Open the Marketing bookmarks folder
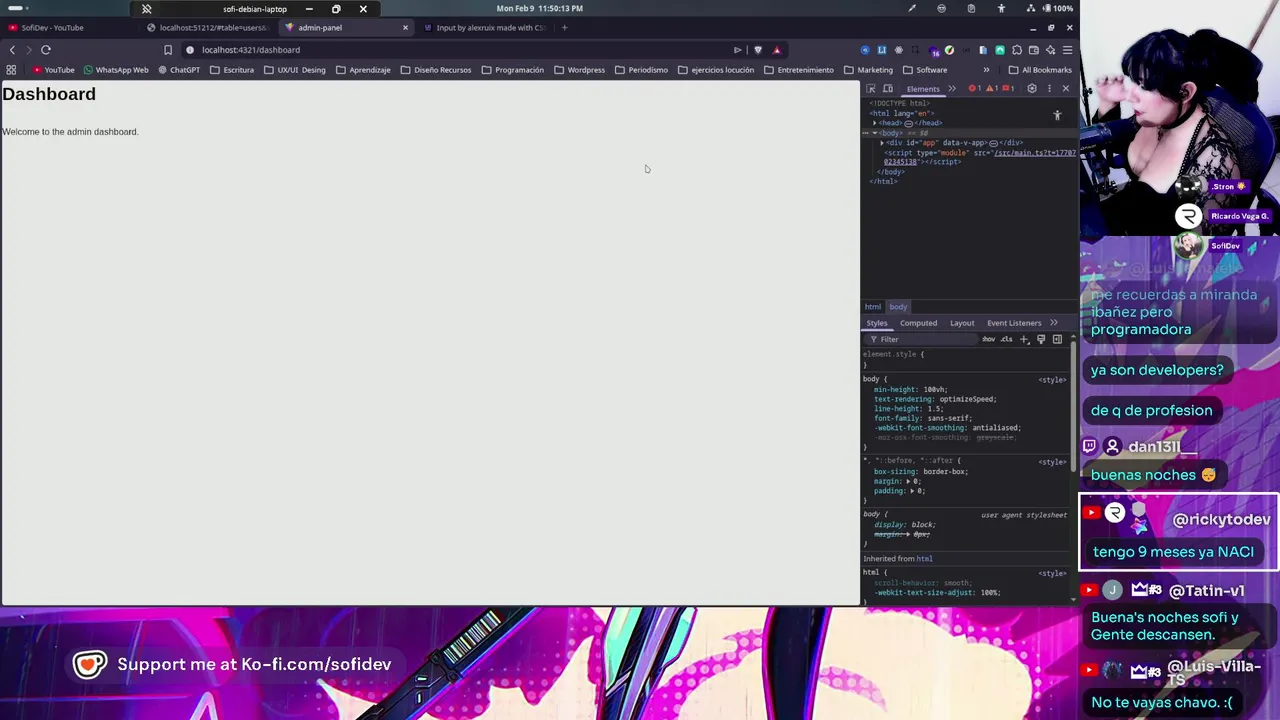Image resolution: width=1280 pixels, height=720 pixels. pyautogui.click(x=868, y=70)
